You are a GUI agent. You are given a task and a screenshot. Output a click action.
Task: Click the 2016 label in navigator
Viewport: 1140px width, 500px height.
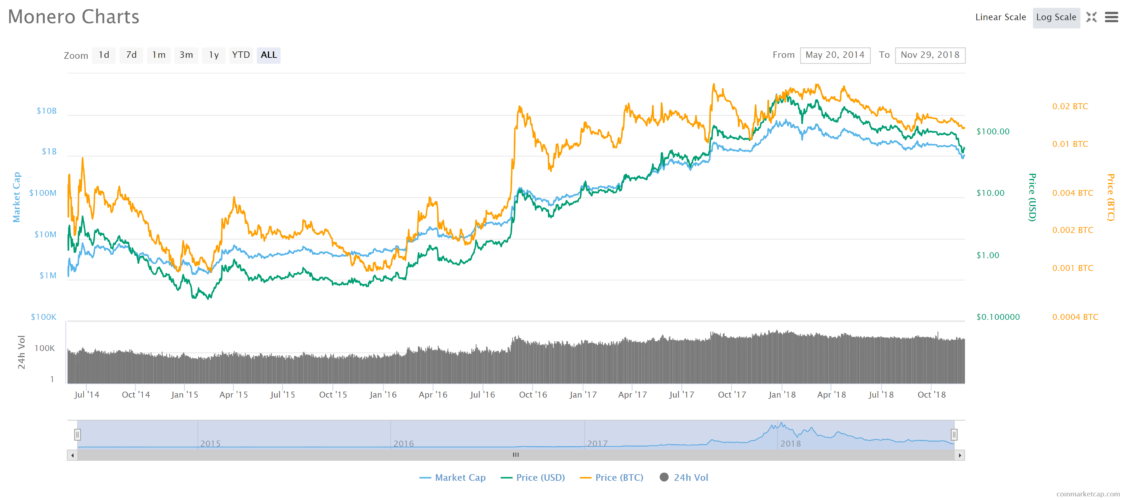(404, 443)
